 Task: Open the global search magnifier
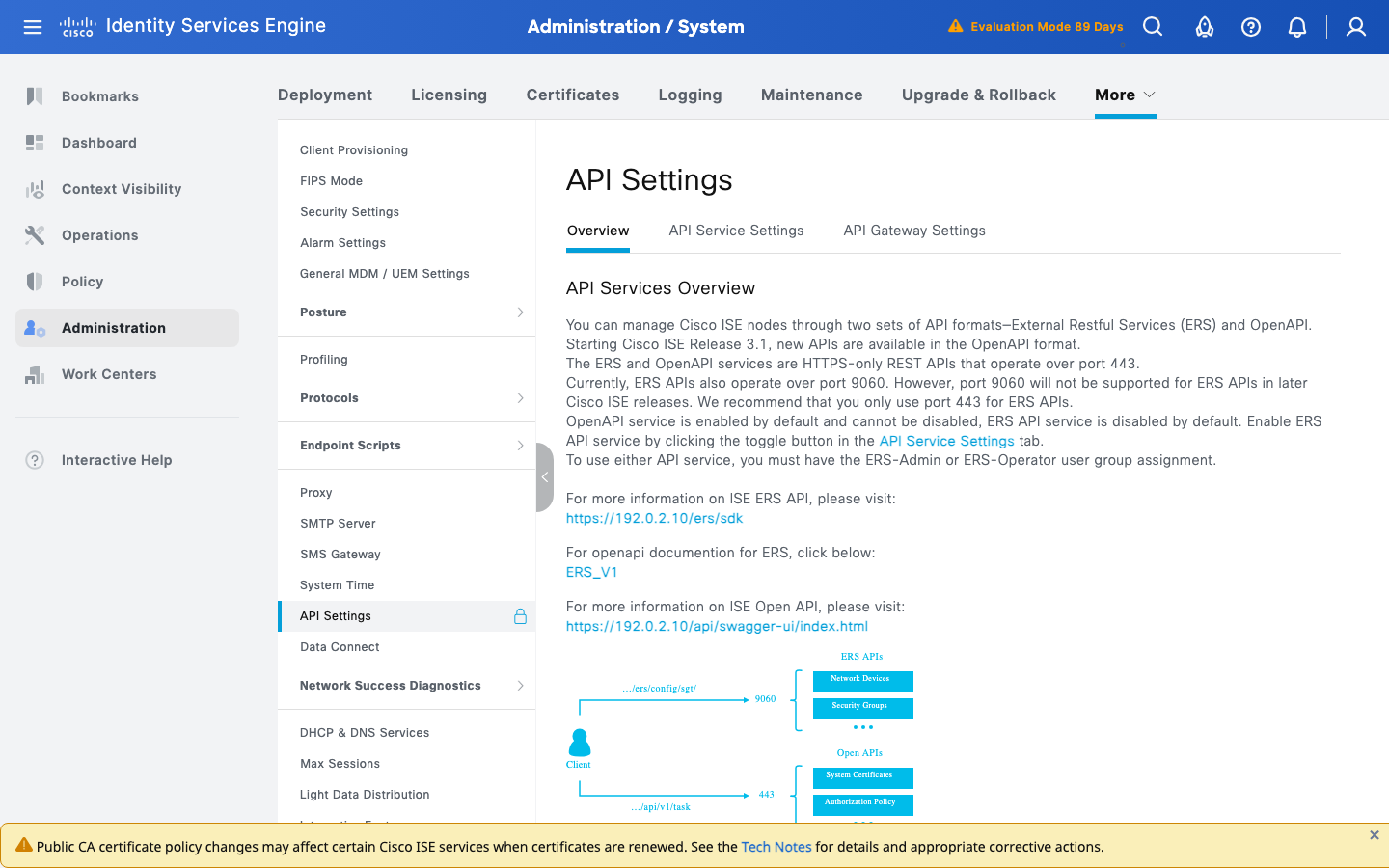pyautogui.click(x=1153, y=27)
